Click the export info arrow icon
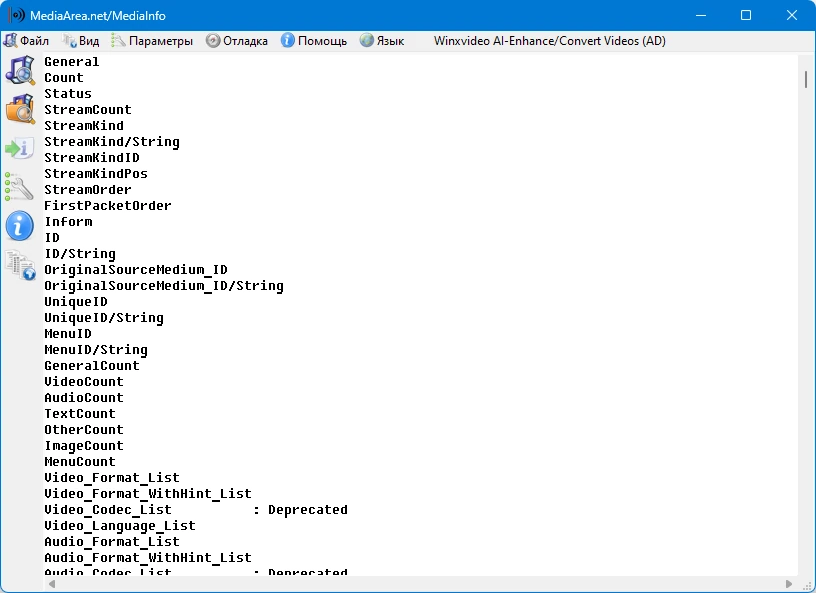 [20, 148]
